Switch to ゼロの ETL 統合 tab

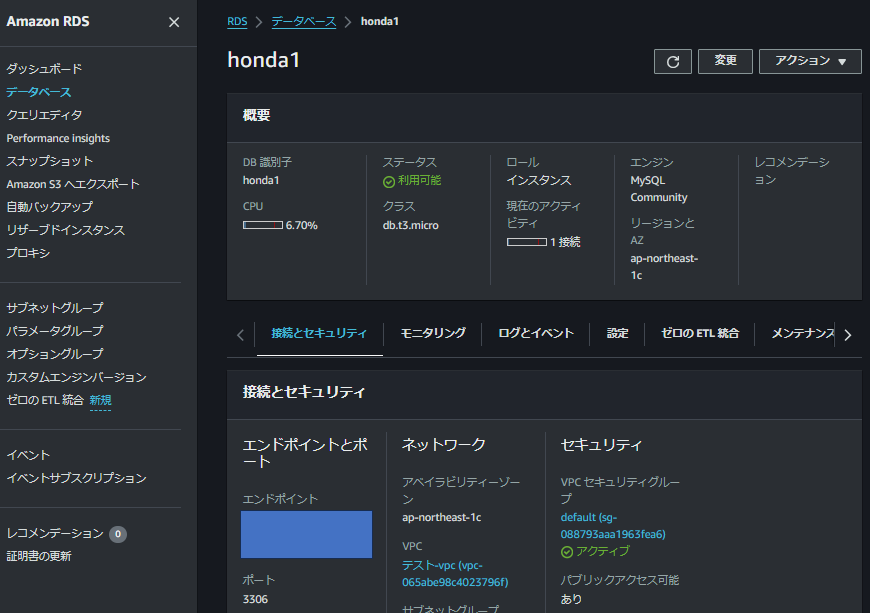[x=700, y=333]
